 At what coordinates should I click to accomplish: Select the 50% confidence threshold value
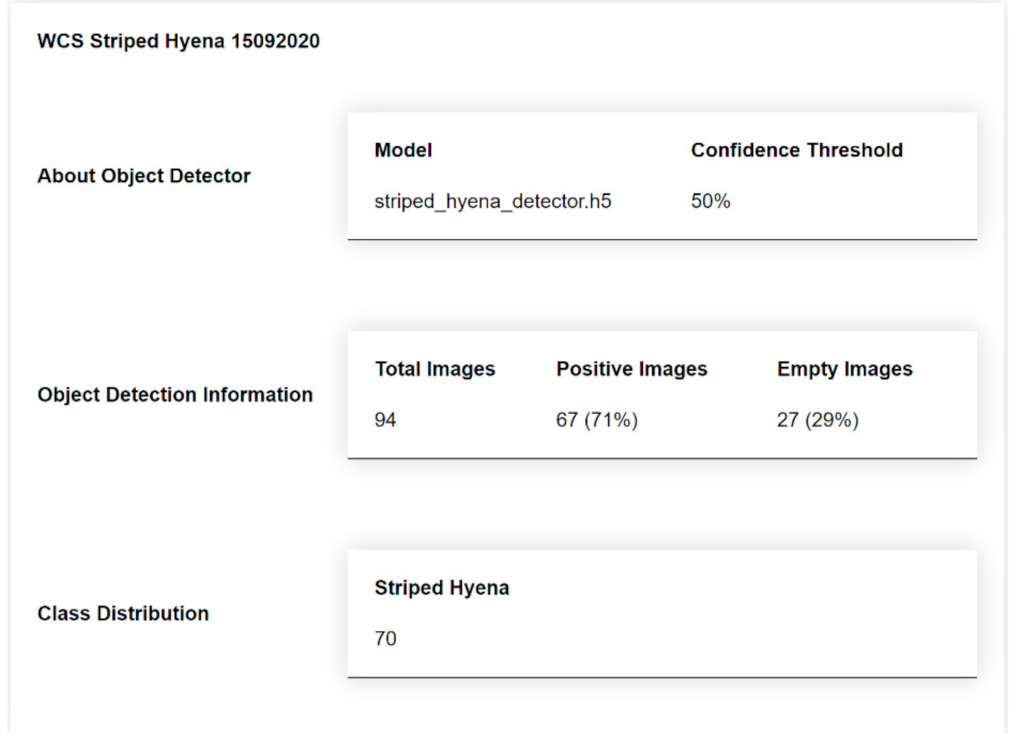(x=710, y=201)
